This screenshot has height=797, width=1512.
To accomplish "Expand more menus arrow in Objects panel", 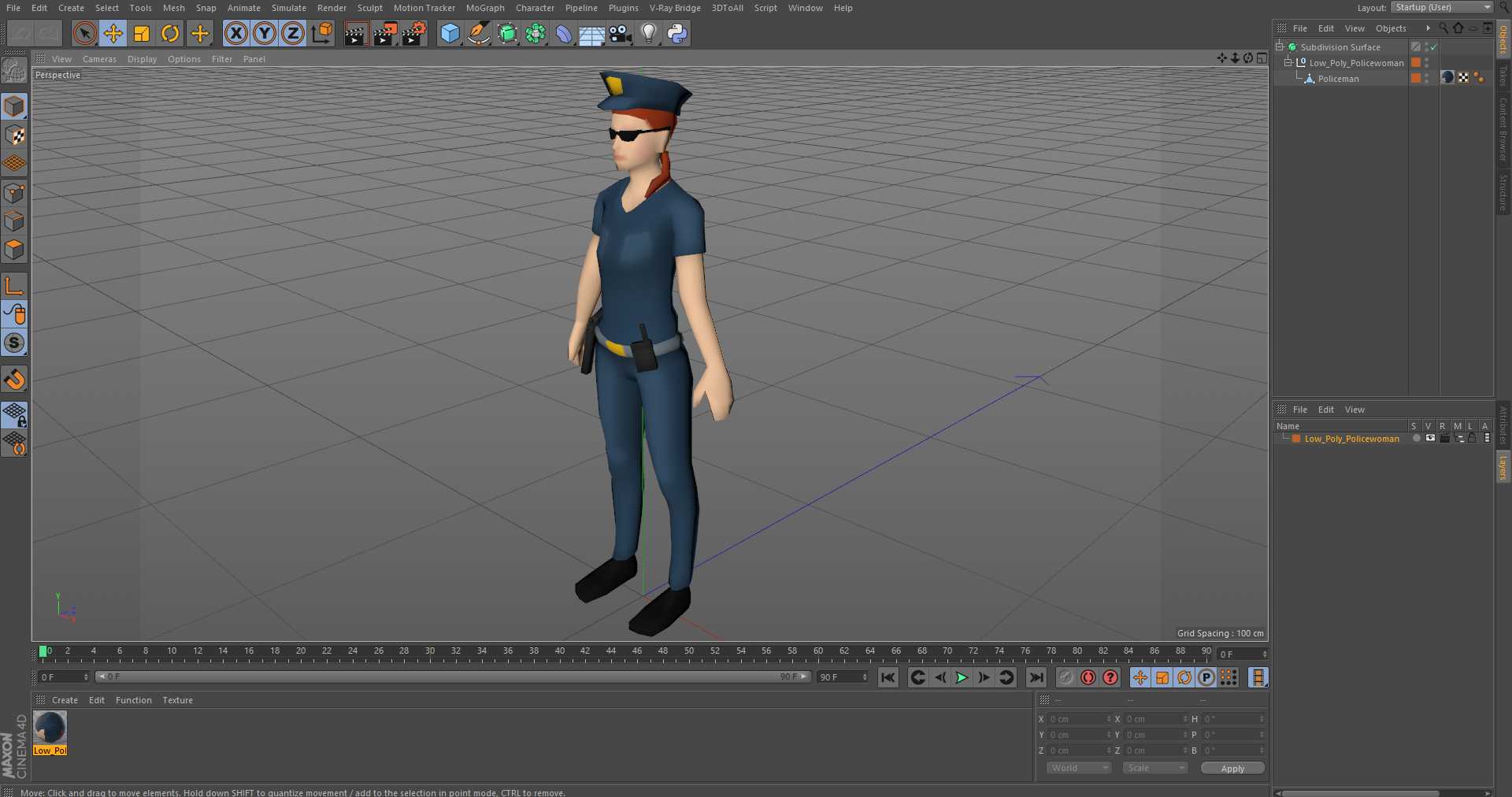I will pyautogui.click(x=1428, y=28).
